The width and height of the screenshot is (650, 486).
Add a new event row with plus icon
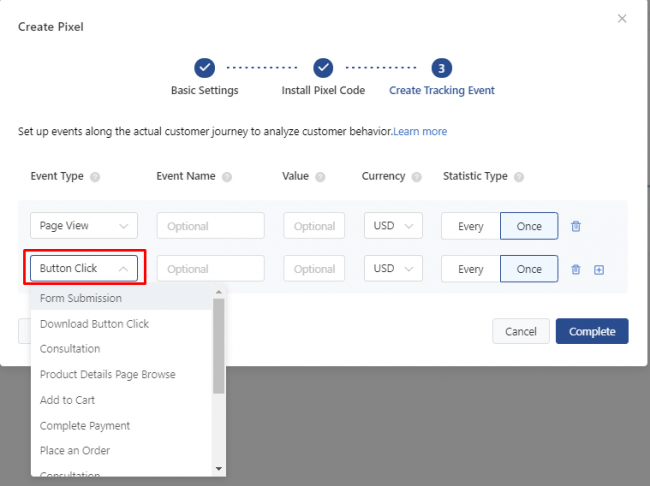tap(599, 269)
